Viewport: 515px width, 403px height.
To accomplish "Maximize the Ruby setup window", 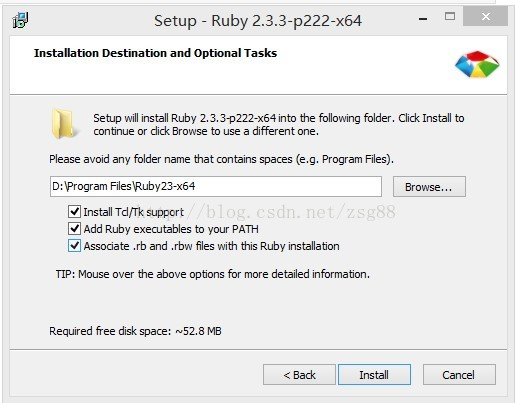I will (450, 16).
